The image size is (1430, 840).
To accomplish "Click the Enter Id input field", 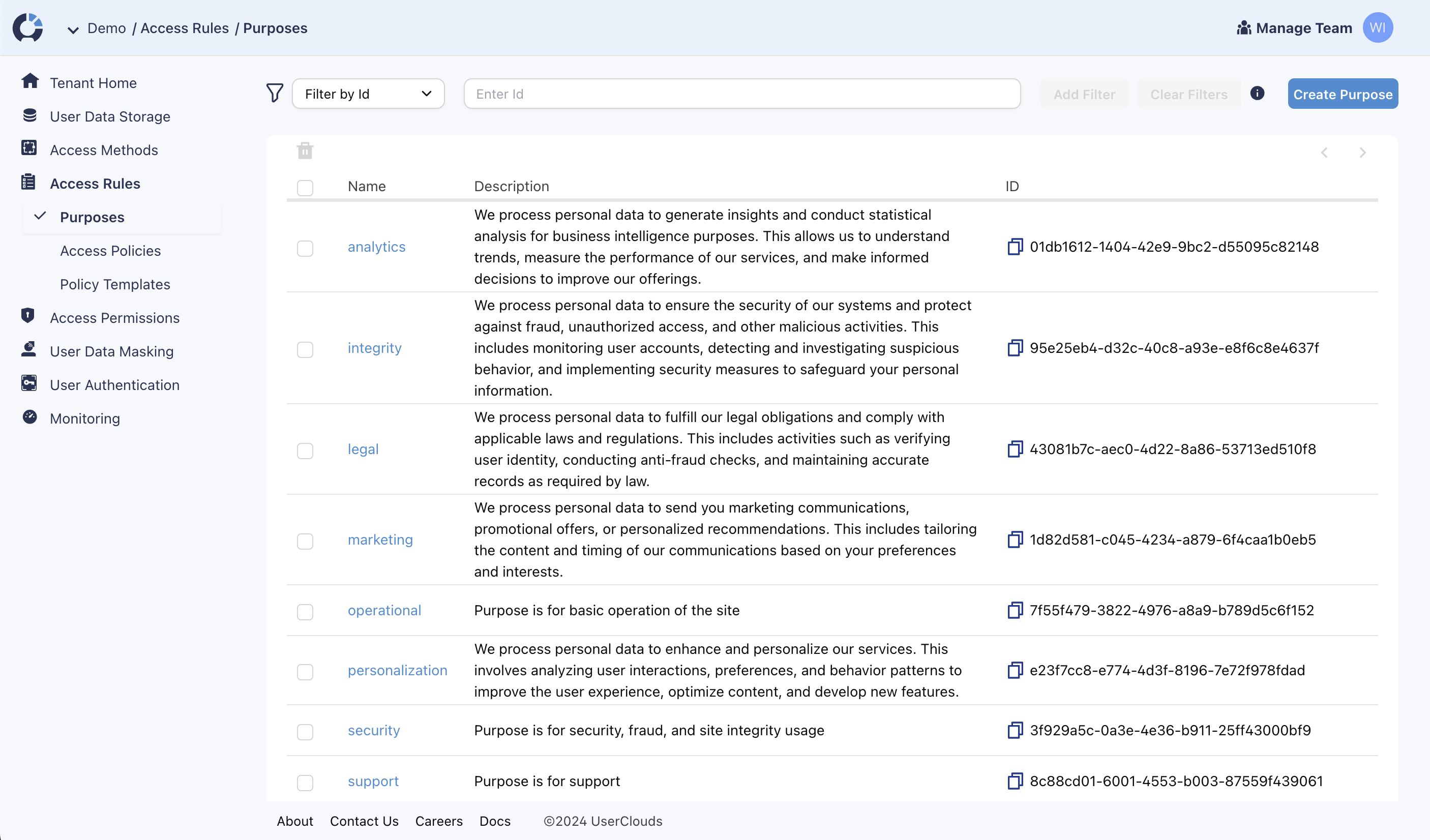I will [742, 93].
